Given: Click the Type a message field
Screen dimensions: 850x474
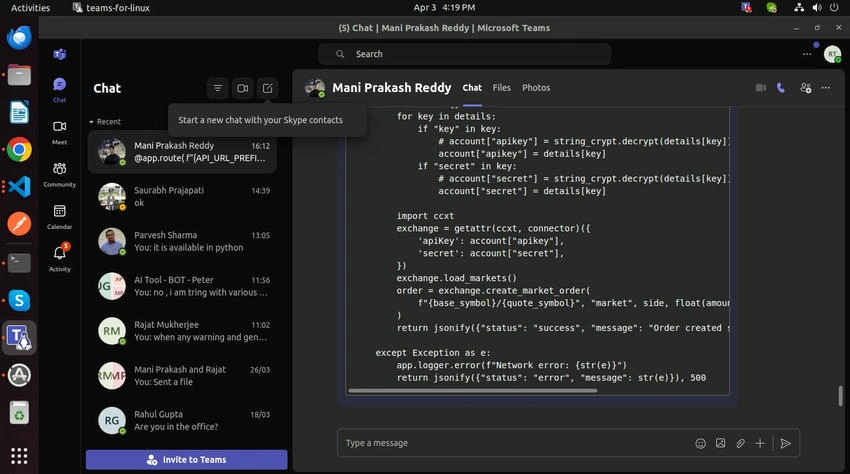Looking at the screenshot, I should [515, 443].
